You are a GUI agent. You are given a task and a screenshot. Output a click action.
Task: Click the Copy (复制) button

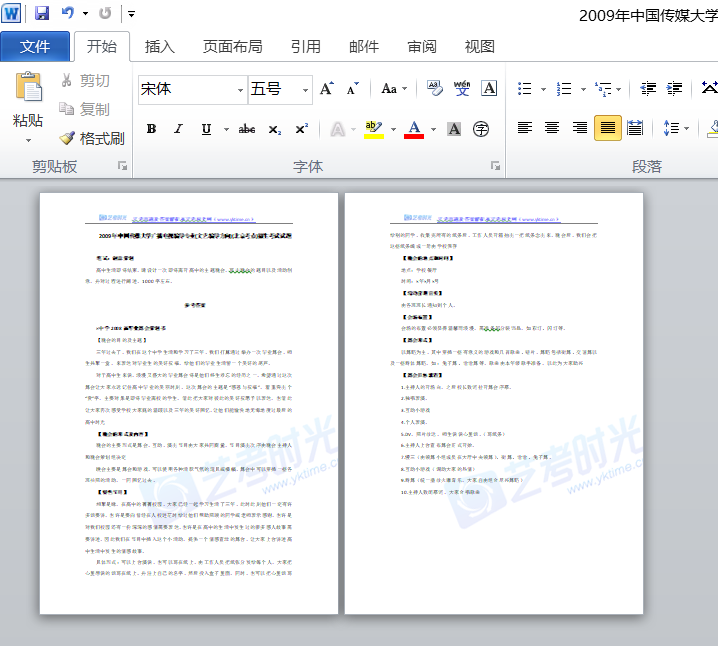pos(85,109)
